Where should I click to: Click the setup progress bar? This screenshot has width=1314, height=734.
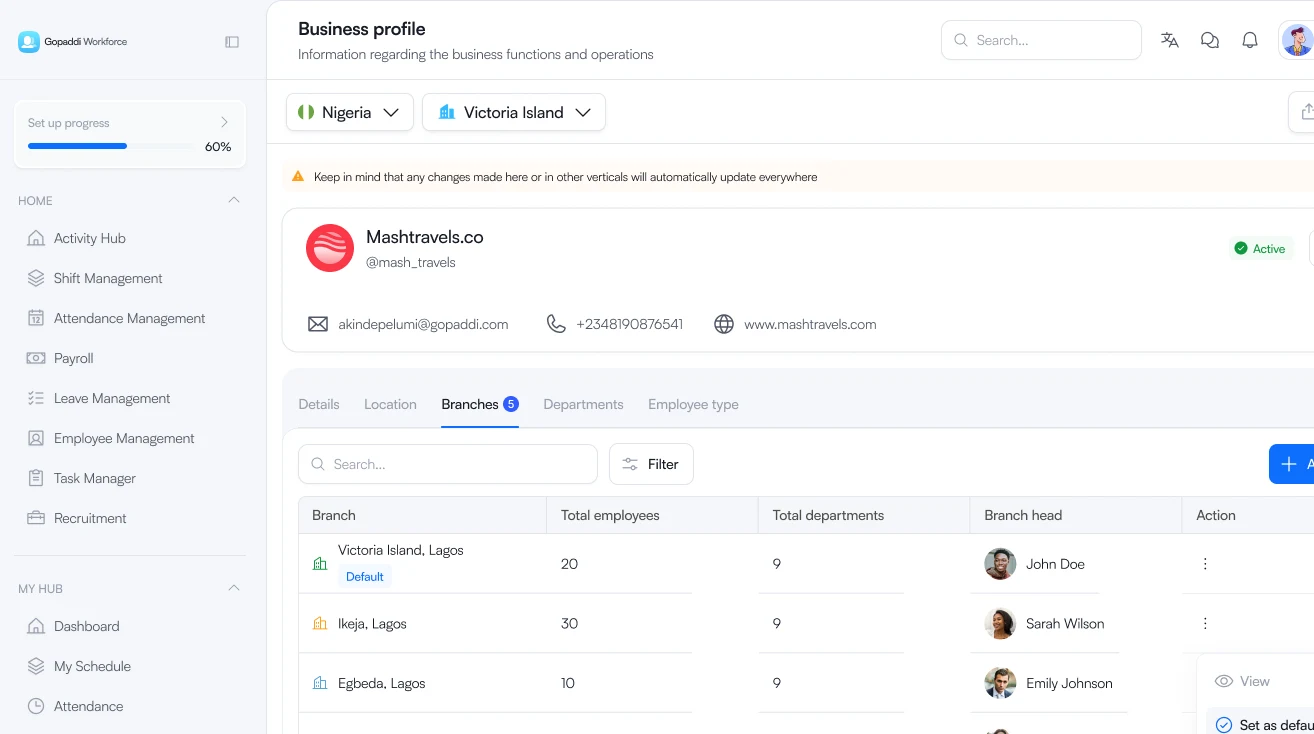(x=111, y=146)
